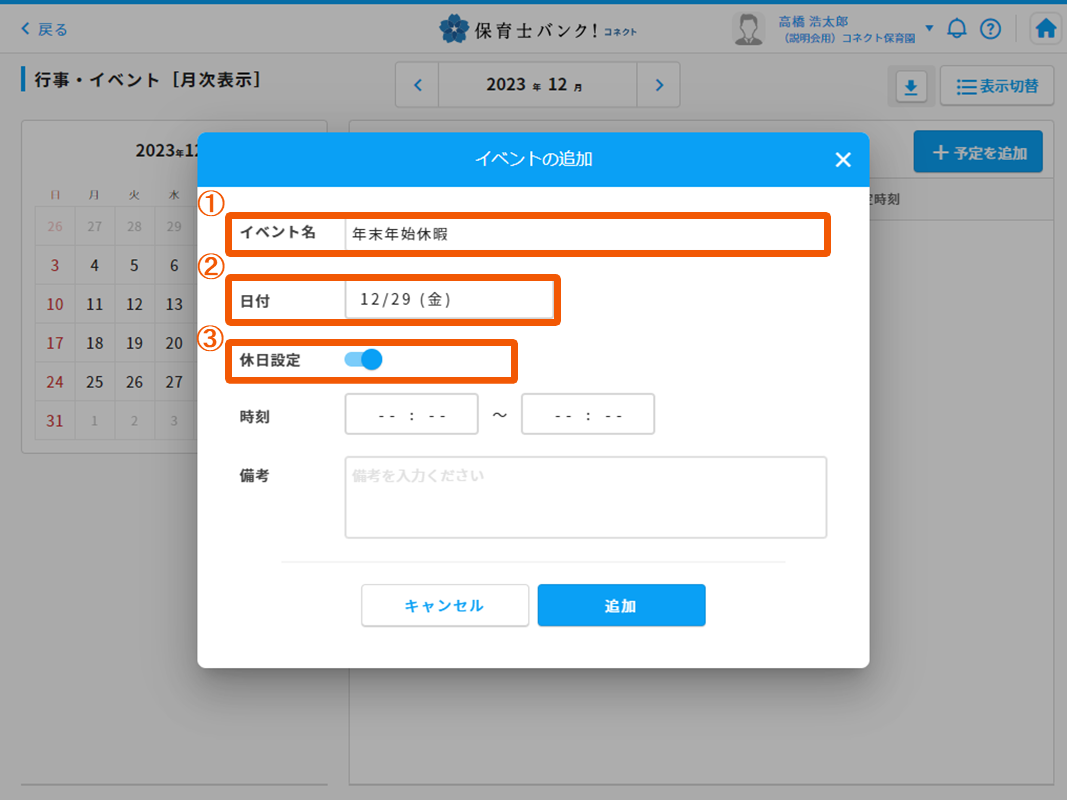Click the download icon button
Viewport: 1067px width, 800px height.
point(910,87)
